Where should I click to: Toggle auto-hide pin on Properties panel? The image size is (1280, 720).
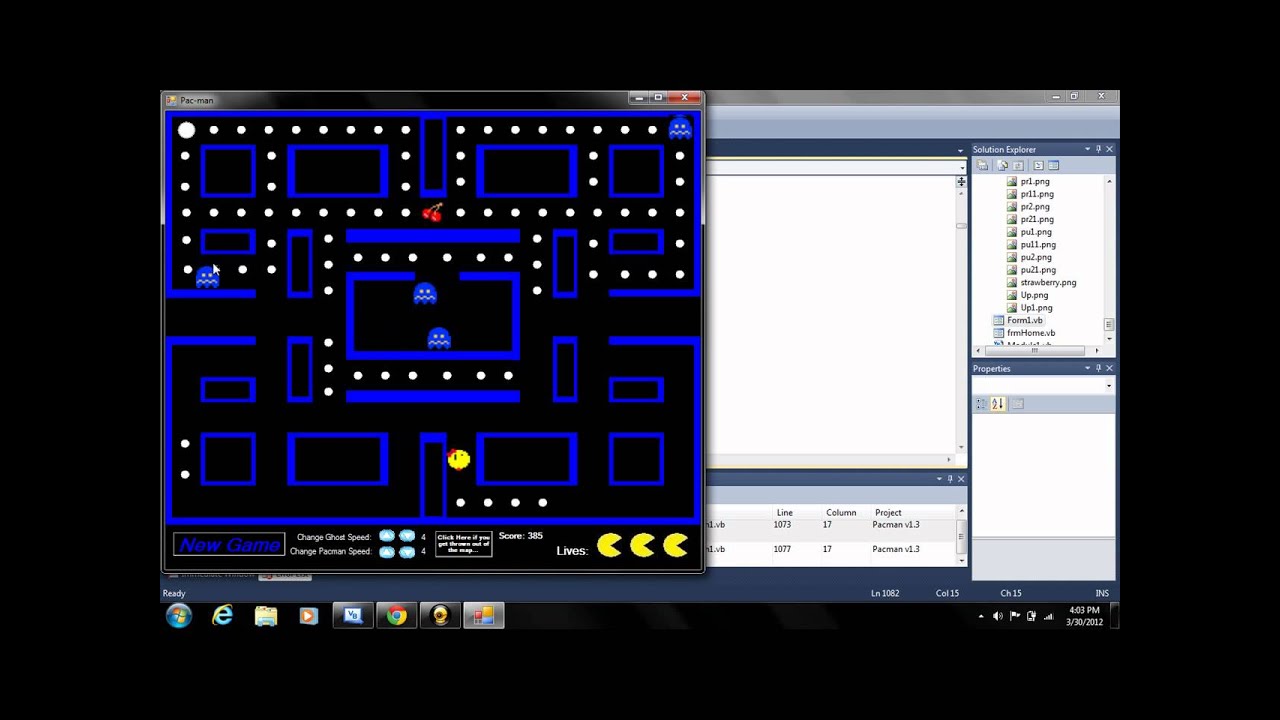pos(1098,368)
